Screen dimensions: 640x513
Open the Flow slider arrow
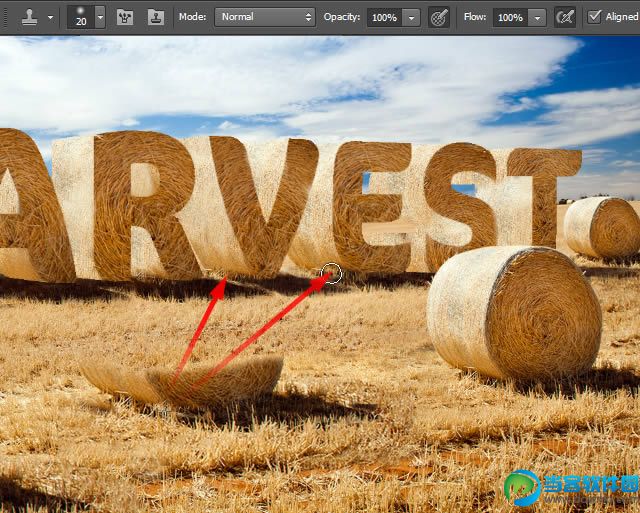tap(538, 18)
